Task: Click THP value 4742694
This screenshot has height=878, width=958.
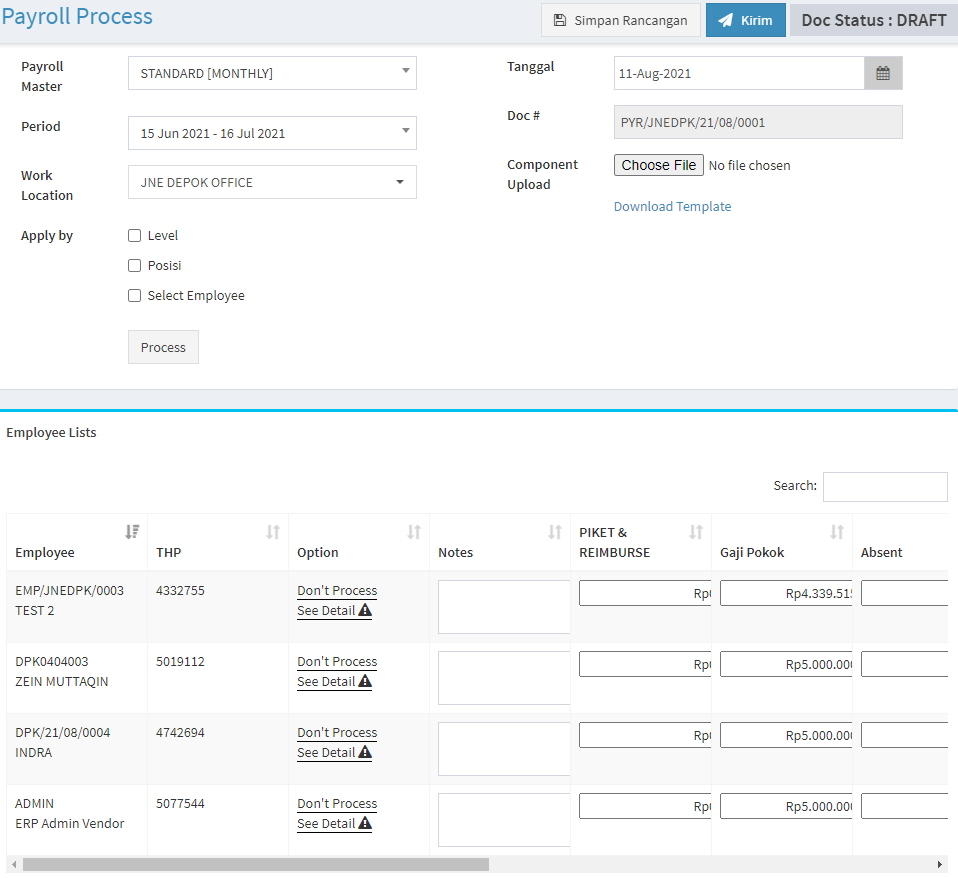Action: coord(180,732)
